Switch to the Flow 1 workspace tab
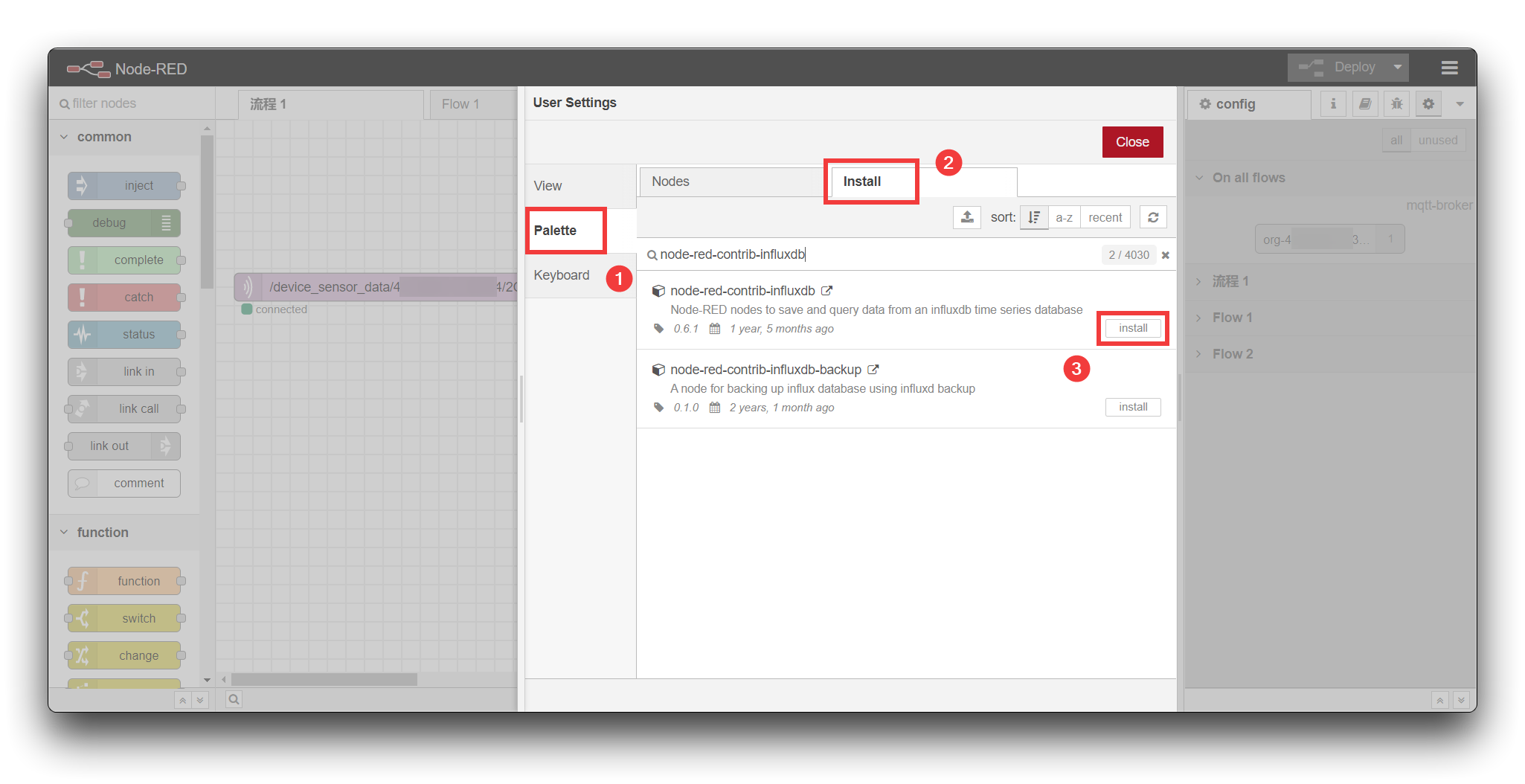 [473, 105]
